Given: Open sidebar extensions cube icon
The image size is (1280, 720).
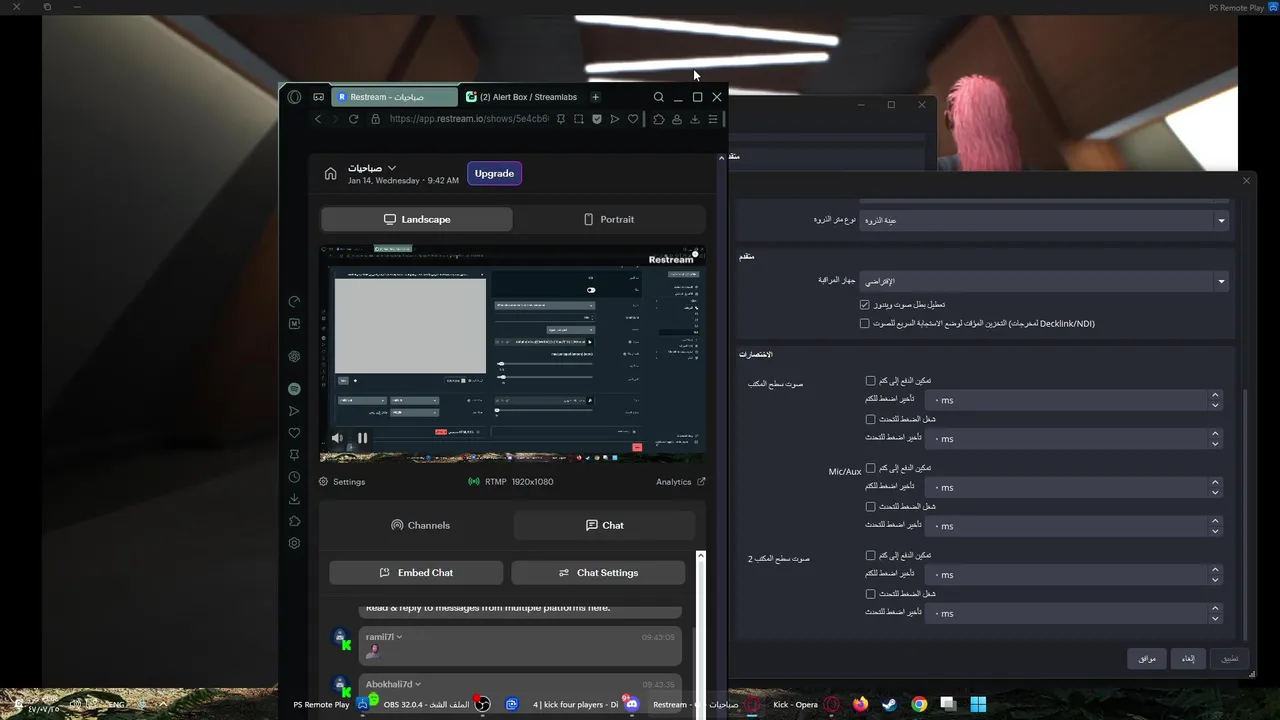Looking at the screenshot, I should tap(294, 521).
